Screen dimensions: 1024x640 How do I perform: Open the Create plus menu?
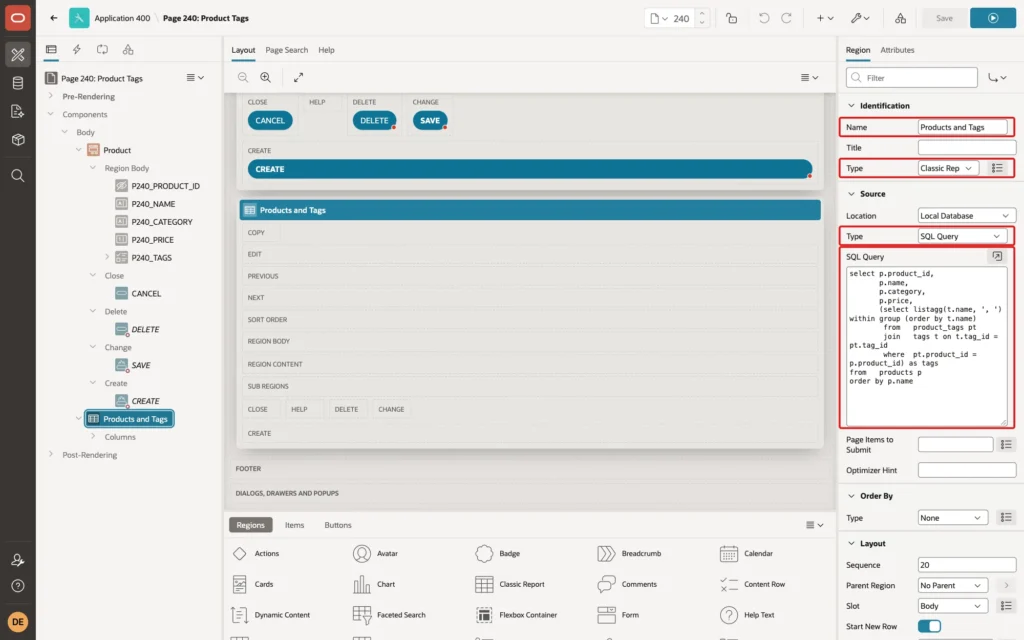(x=825, y=18)
